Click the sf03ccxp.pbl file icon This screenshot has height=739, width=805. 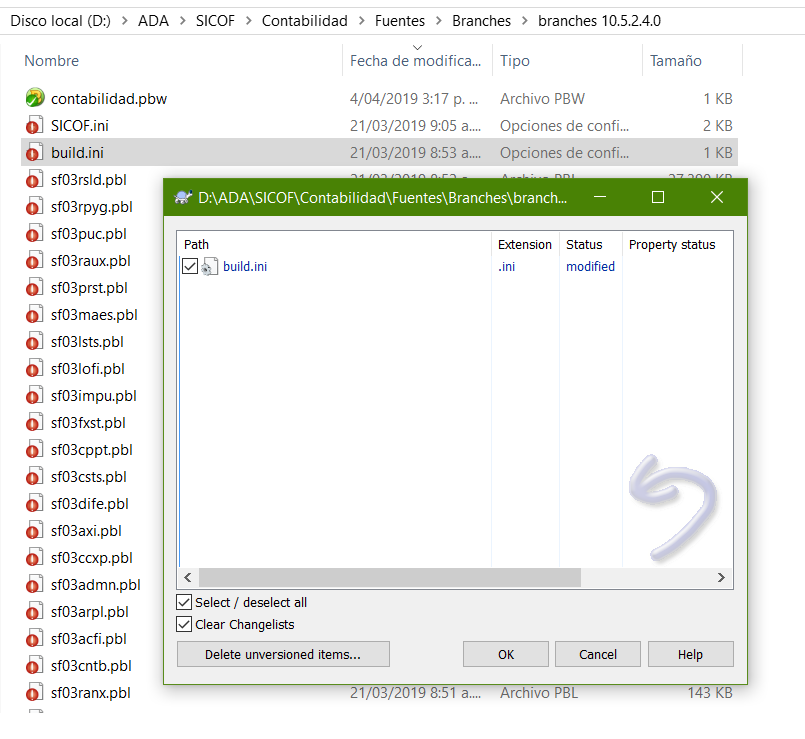[34, 558]
